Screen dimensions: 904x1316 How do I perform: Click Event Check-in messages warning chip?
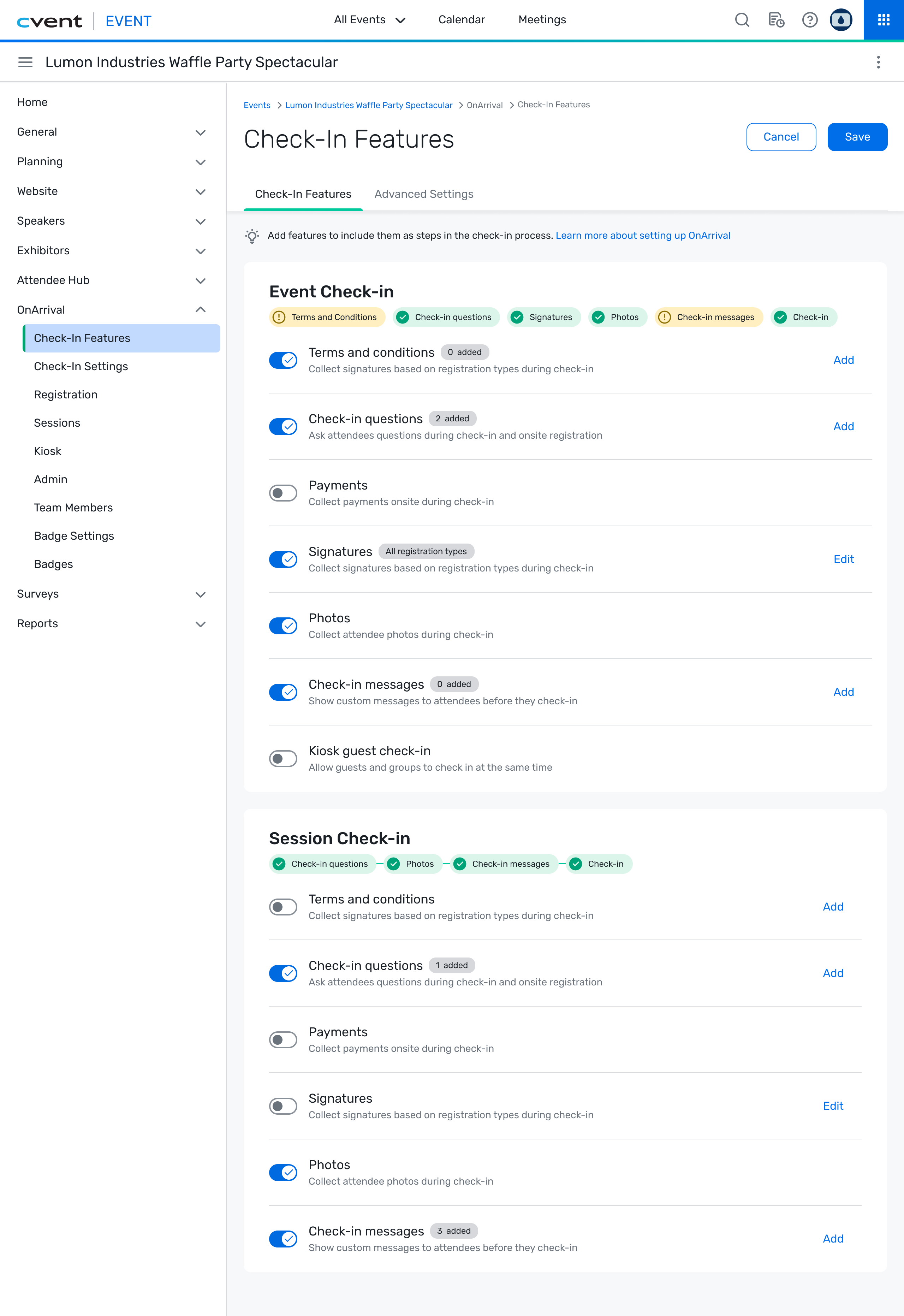click(x=709, y=317)
